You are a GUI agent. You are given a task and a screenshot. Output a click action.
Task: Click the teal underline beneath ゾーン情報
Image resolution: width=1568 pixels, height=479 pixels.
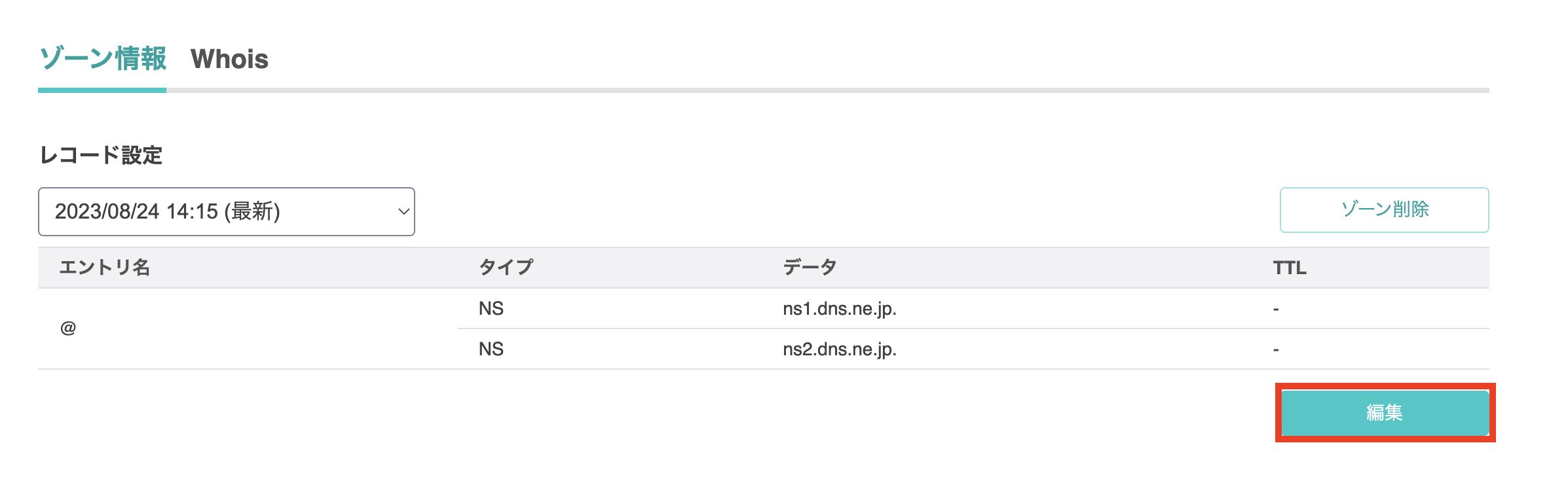click(x=102, y=90)
